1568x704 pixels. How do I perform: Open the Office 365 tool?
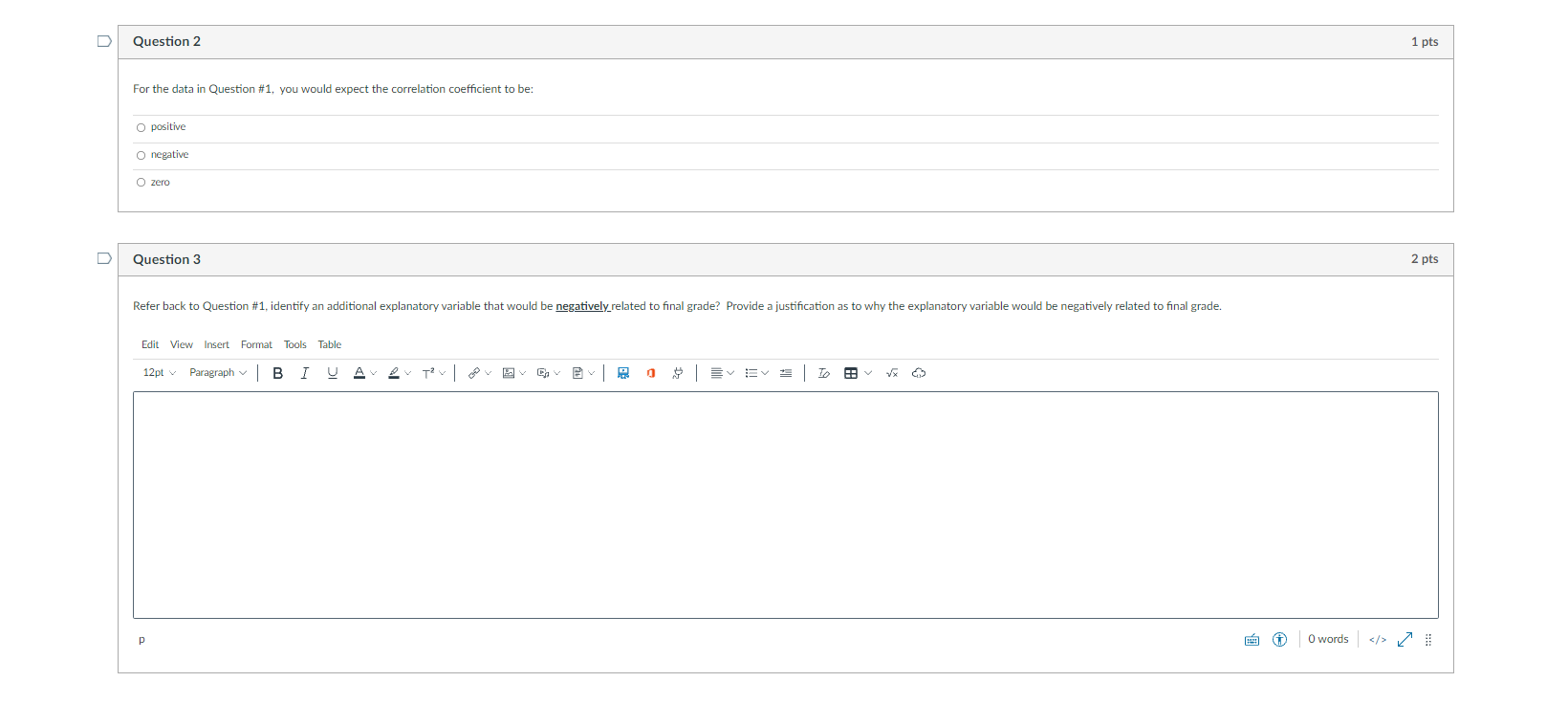[651, 373]
